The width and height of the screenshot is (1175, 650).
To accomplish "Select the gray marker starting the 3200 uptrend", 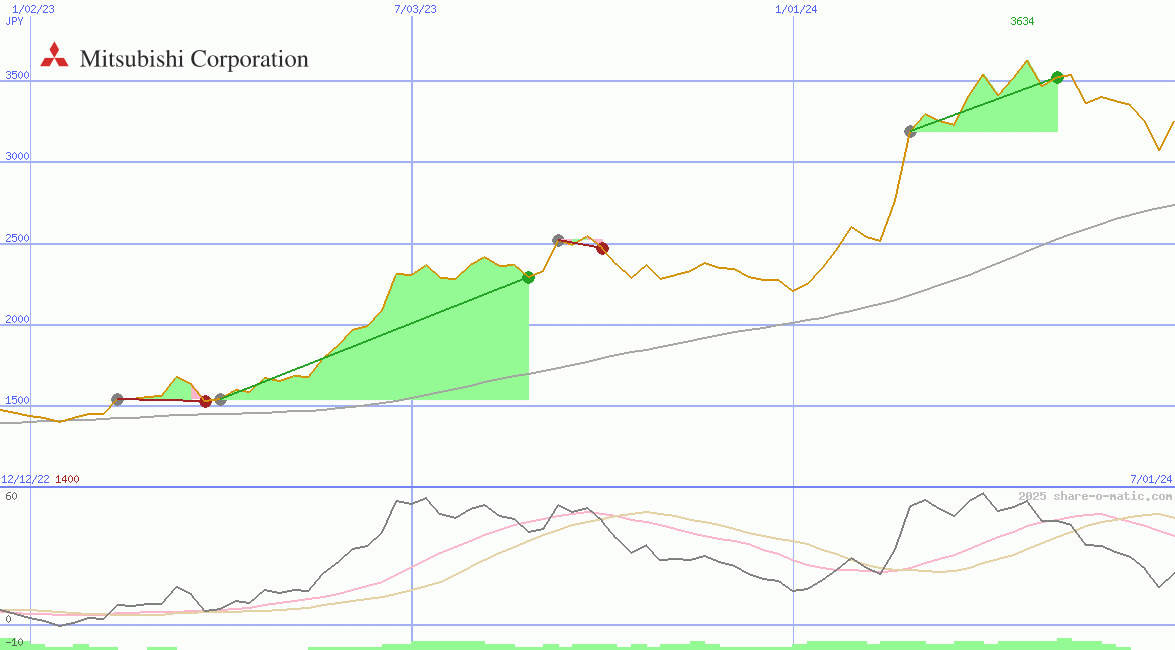I will [911, 131].
